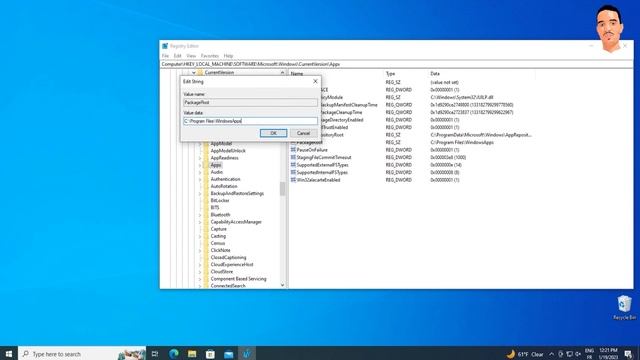Select the ClickNote key
This screenshot has height=360, width=640.
pyautogui.click(x=220, y=250)
